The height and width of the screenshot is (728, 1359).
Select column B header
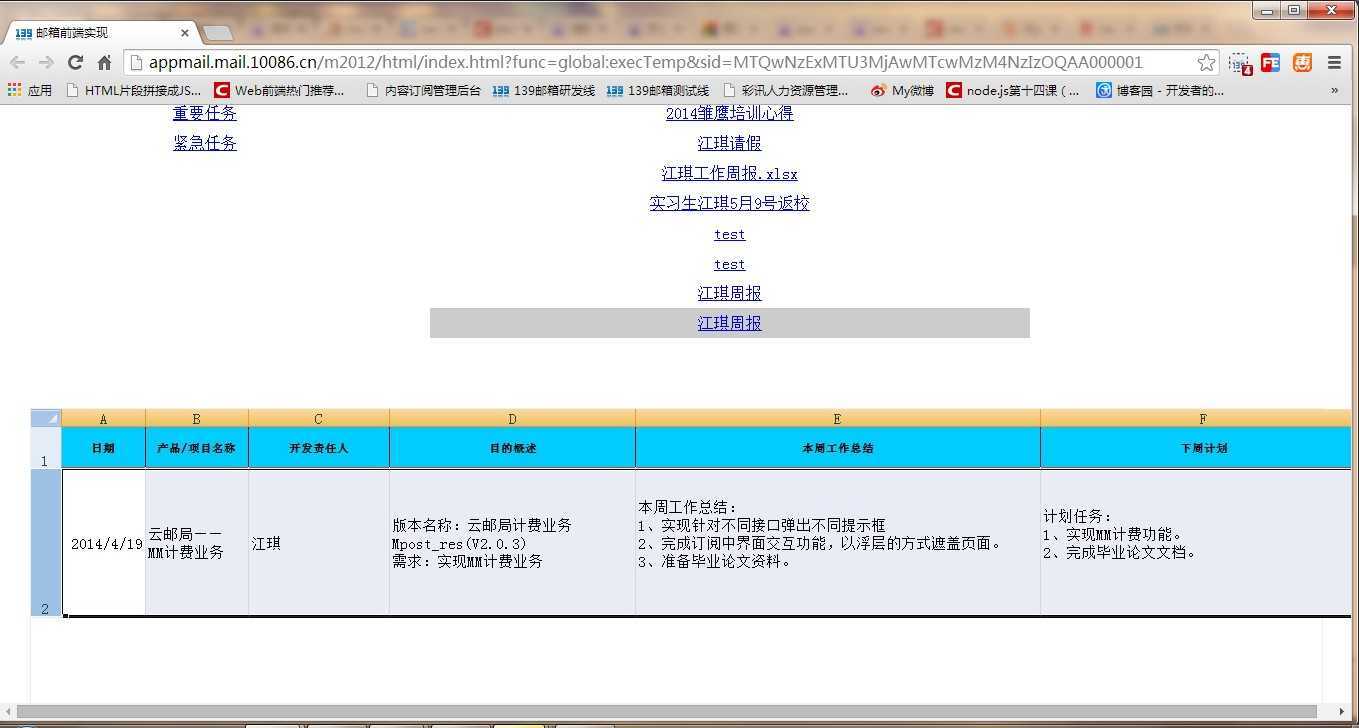(x=197, y=418)
